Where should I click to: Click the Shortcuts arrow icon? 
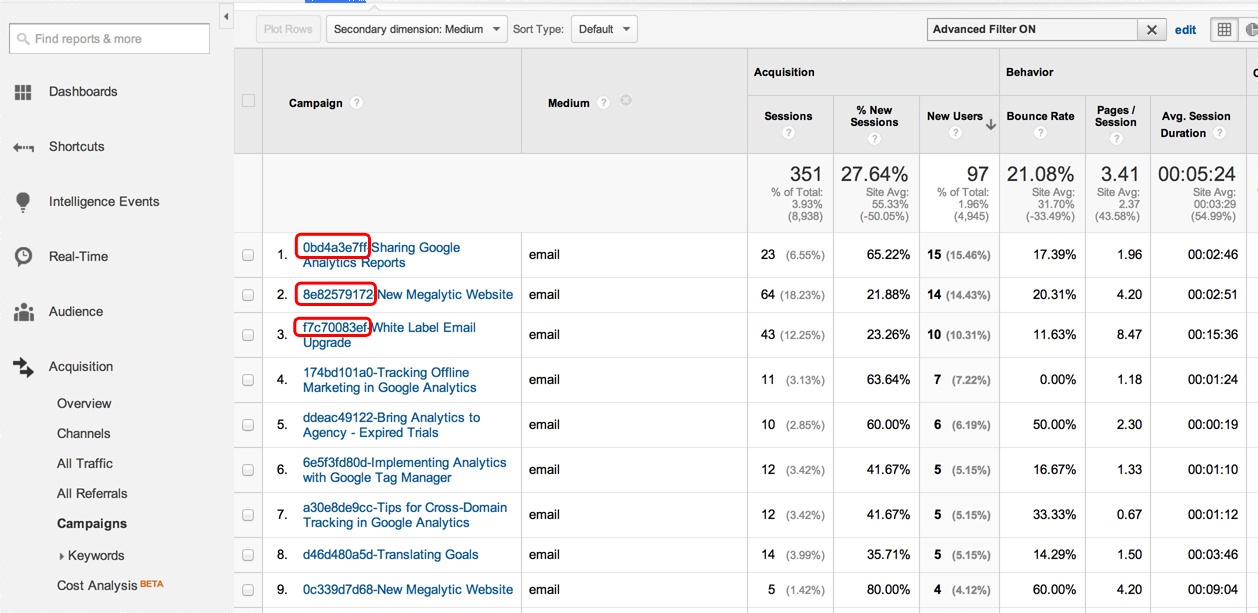23,147
